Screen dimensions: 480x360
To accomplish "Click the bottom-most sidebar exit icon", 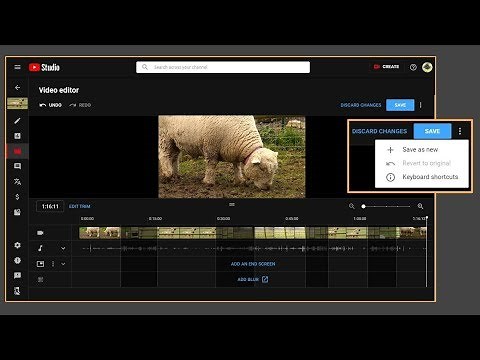I will 17,291.
